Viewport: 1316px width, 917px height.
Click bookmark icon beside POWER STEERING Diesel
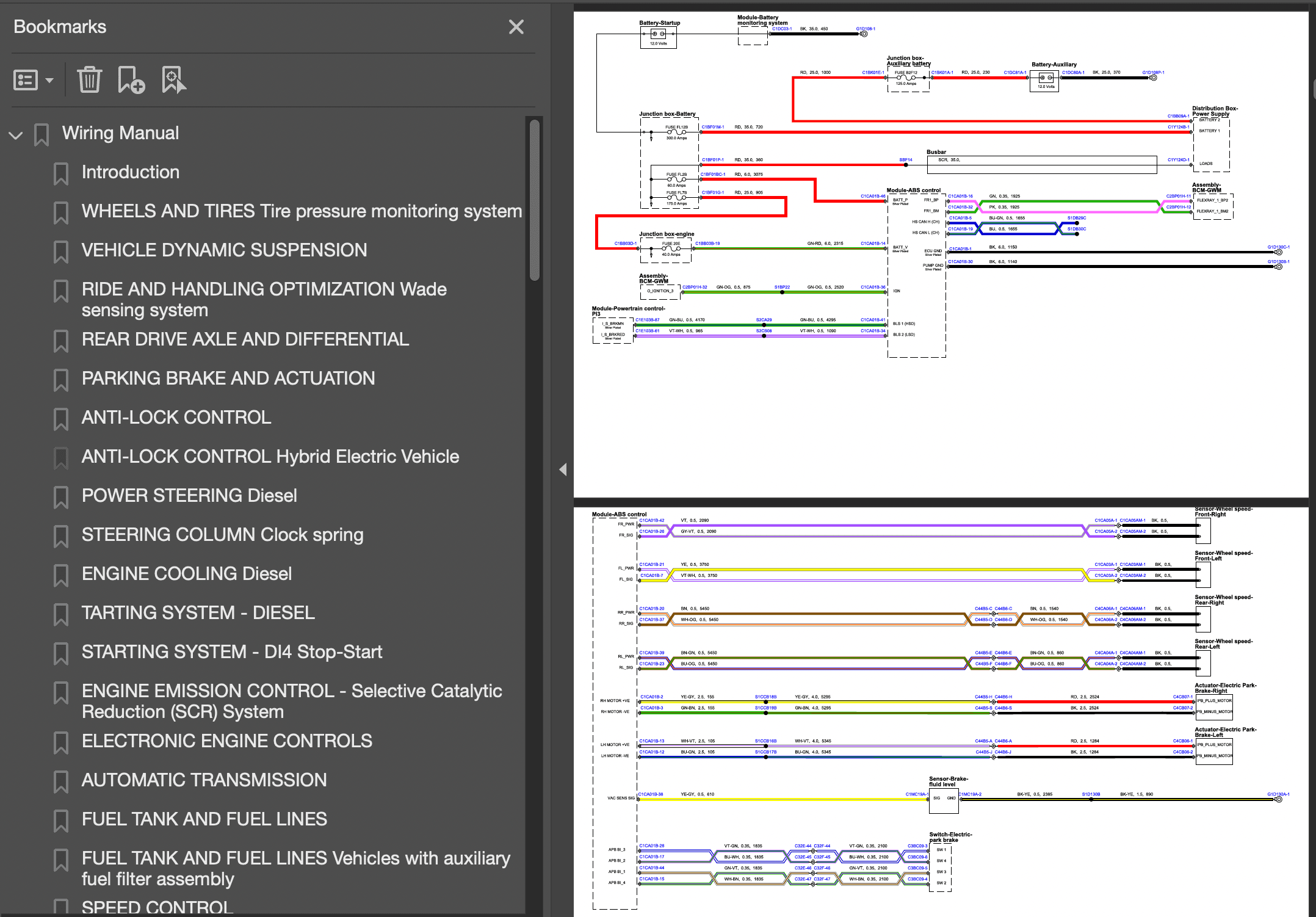[x=61, y=497]
